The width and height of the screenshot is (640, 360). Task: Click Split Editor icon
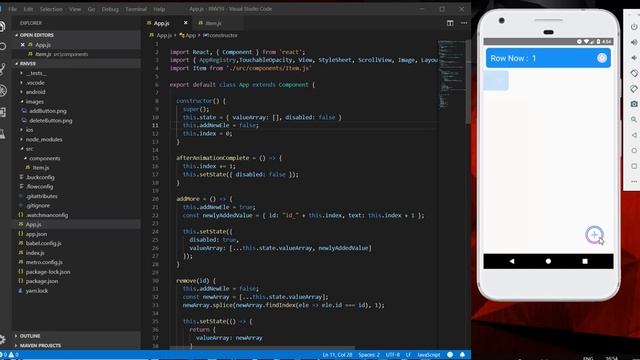450,23
